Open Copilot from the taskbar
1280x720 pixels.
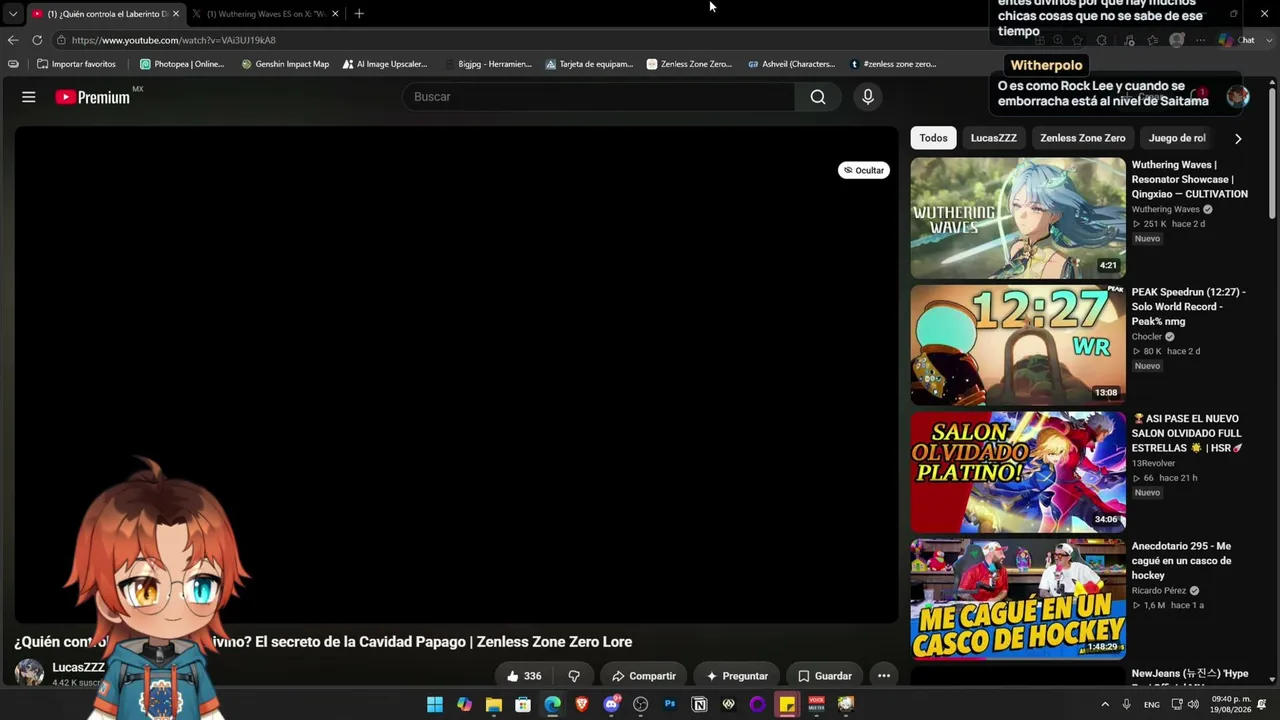pyautogui.click(x=464, y=704)
